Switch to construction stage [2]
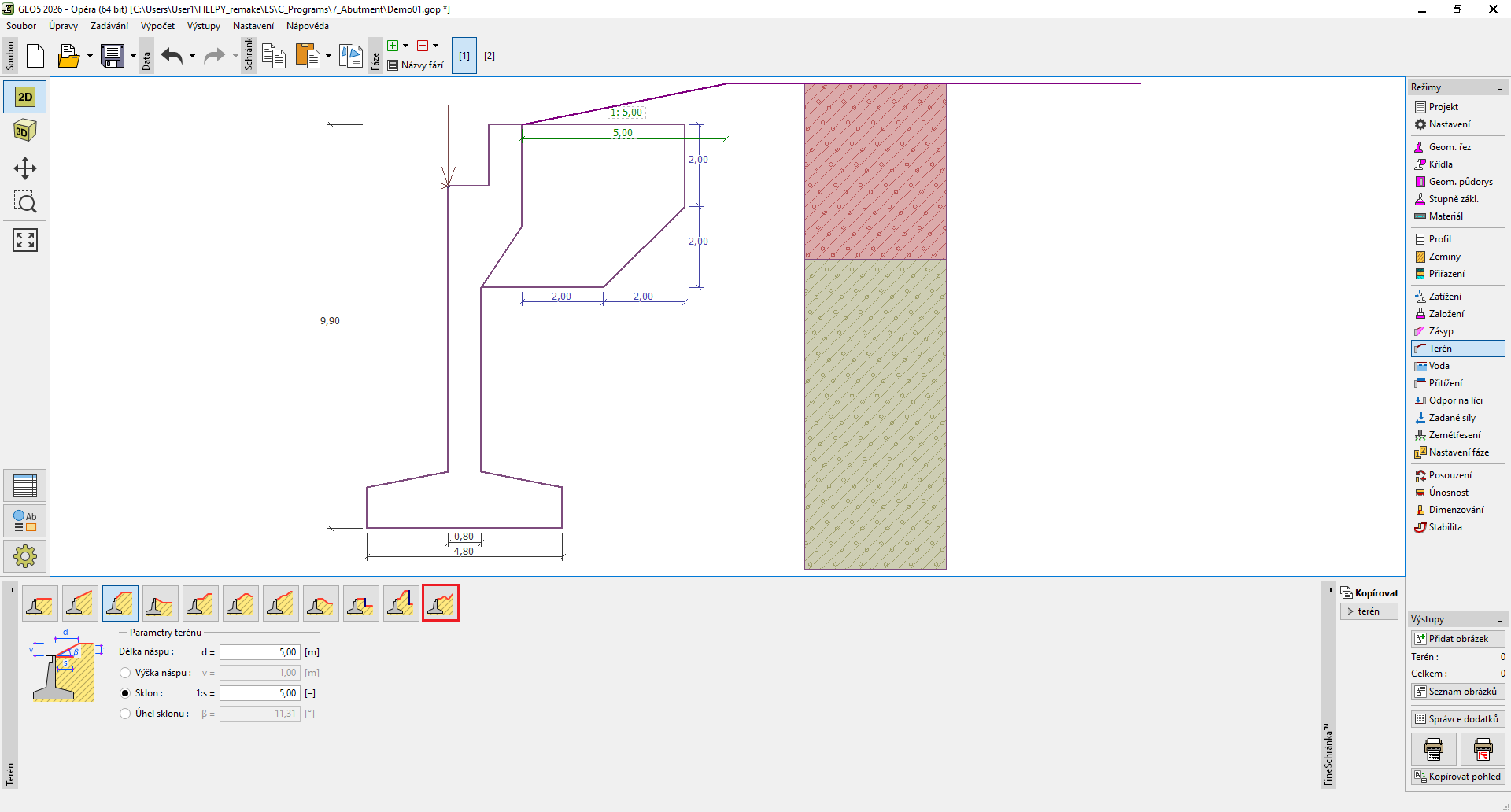 coord(490,56)
